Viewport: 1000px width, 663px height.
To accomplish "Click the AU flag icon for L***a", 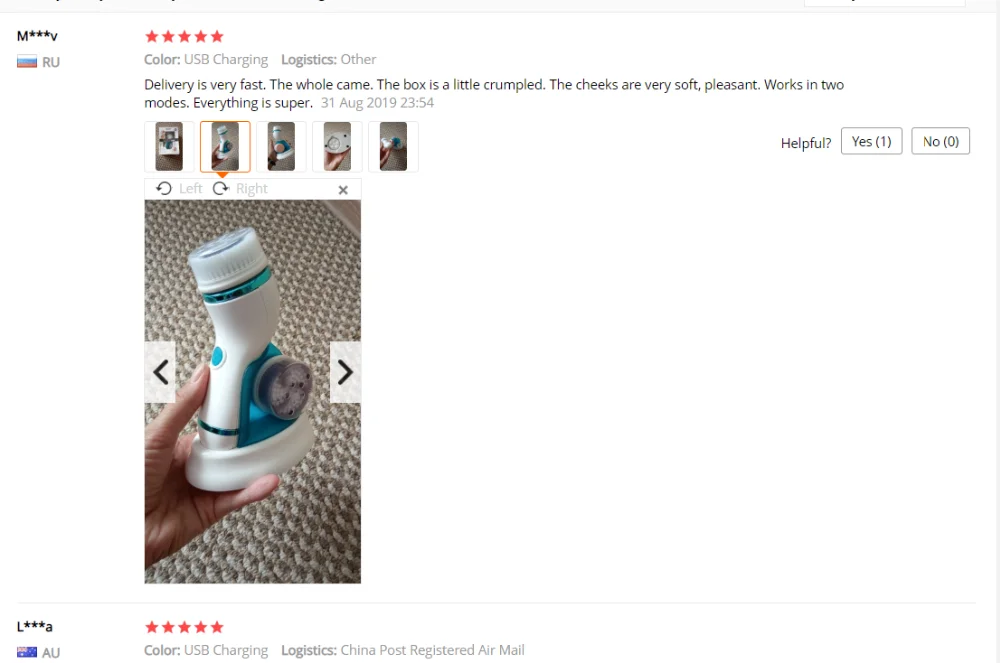I will 27,652.
